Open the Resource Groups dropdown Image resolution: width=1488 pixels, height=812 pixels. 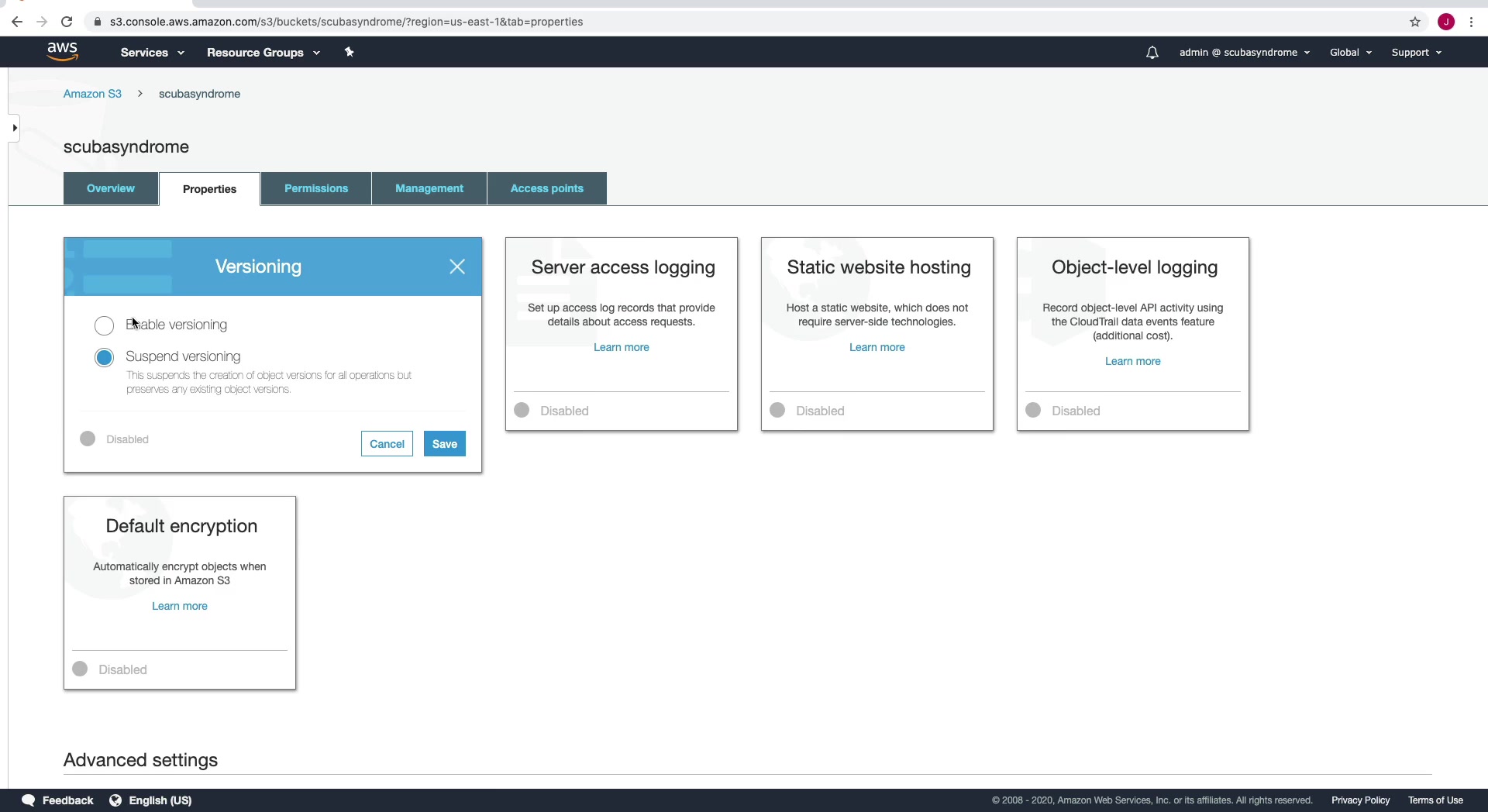[x=263, y=53]
